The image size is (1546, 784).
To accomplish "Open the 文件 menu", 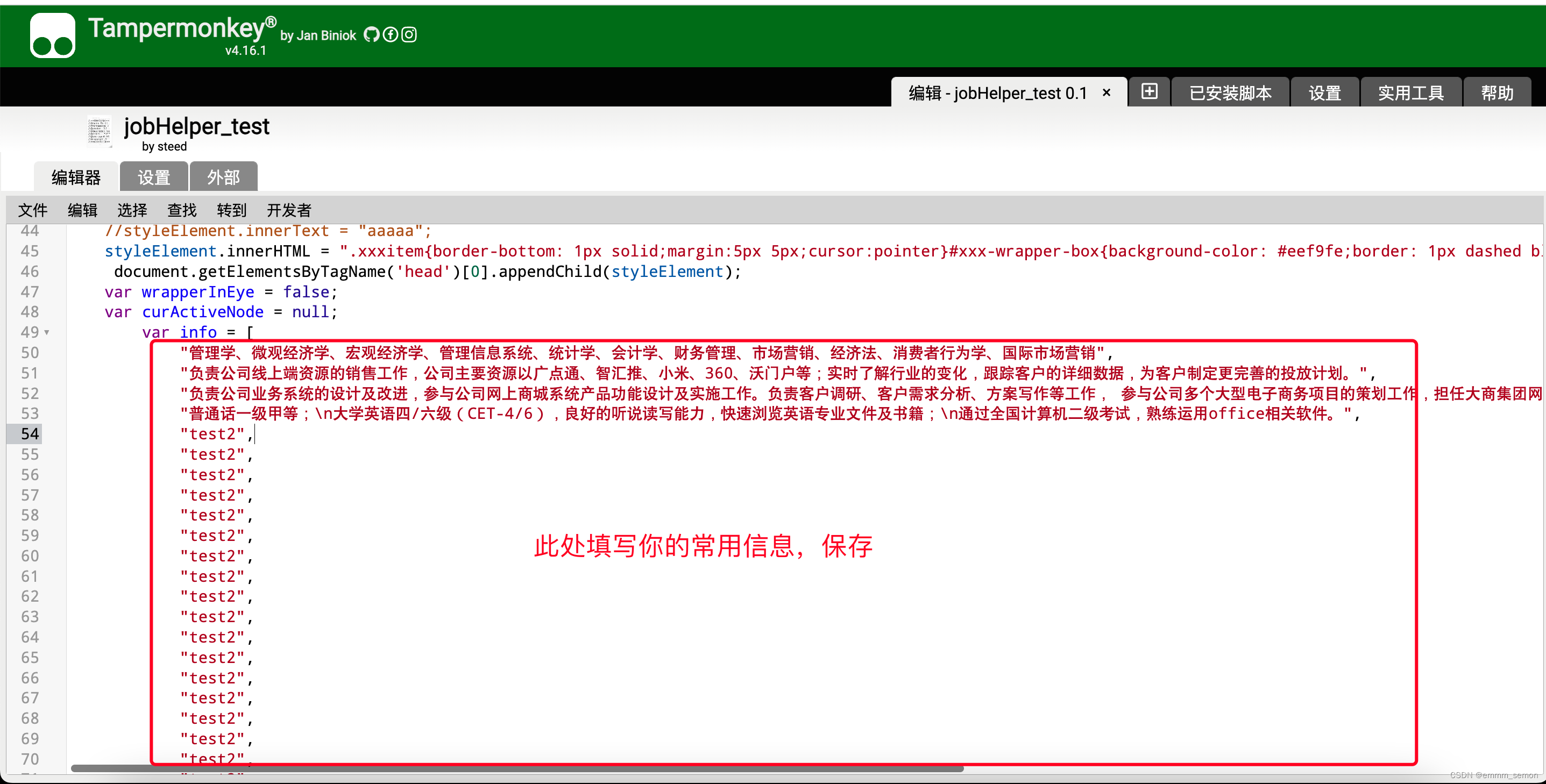I will coord(32,210).
